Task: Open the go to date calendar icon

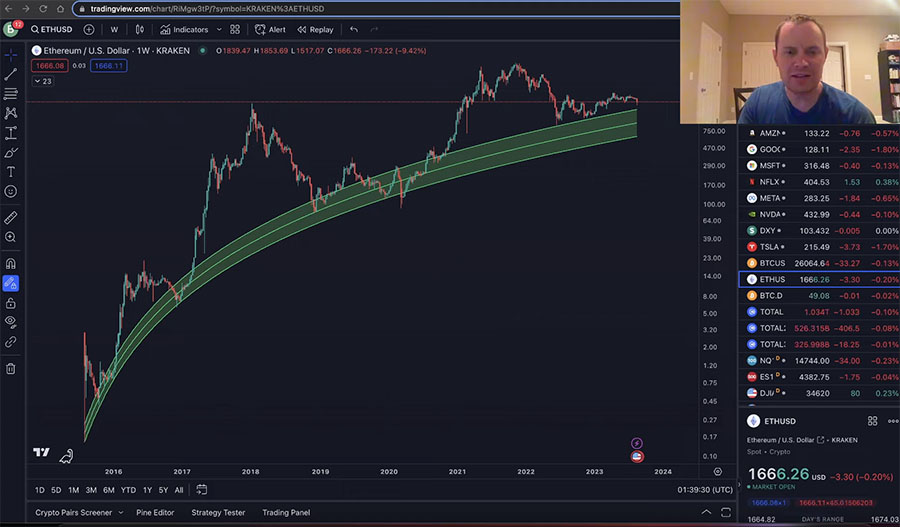Action: tap(201, 490)
